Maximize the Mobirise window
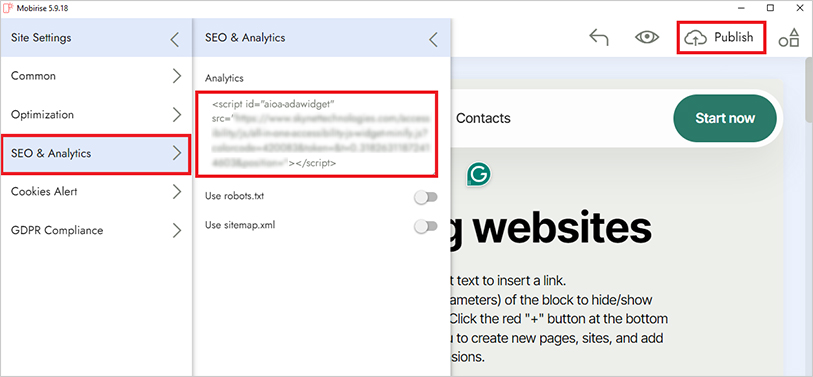This screenshot has width=813, height=377. (x=770, y=8)
